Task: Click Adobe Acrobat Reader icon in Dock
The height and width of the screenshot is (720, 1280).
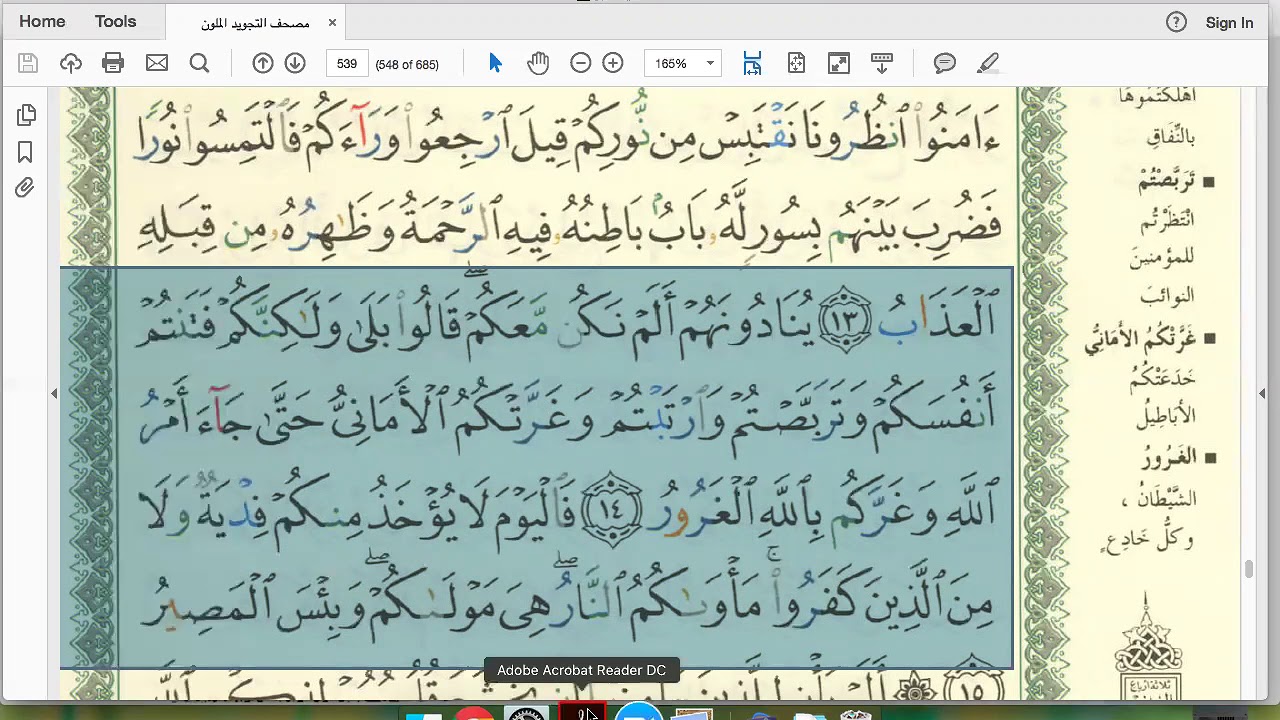Action: (582, 712)
